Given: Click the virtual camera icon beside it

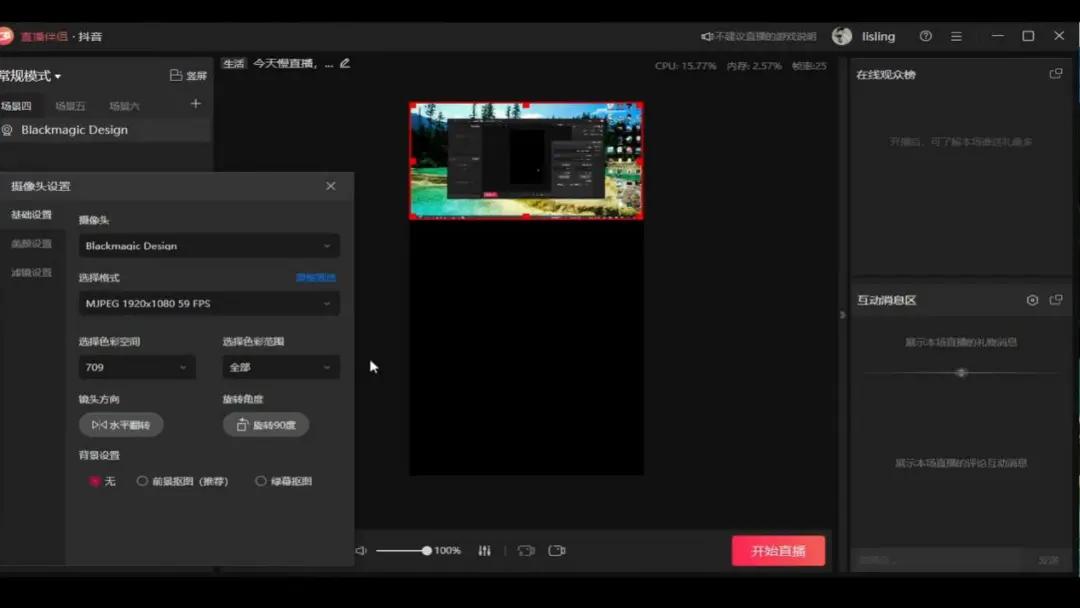Looking at the screenshot, I should click(558, 550).
